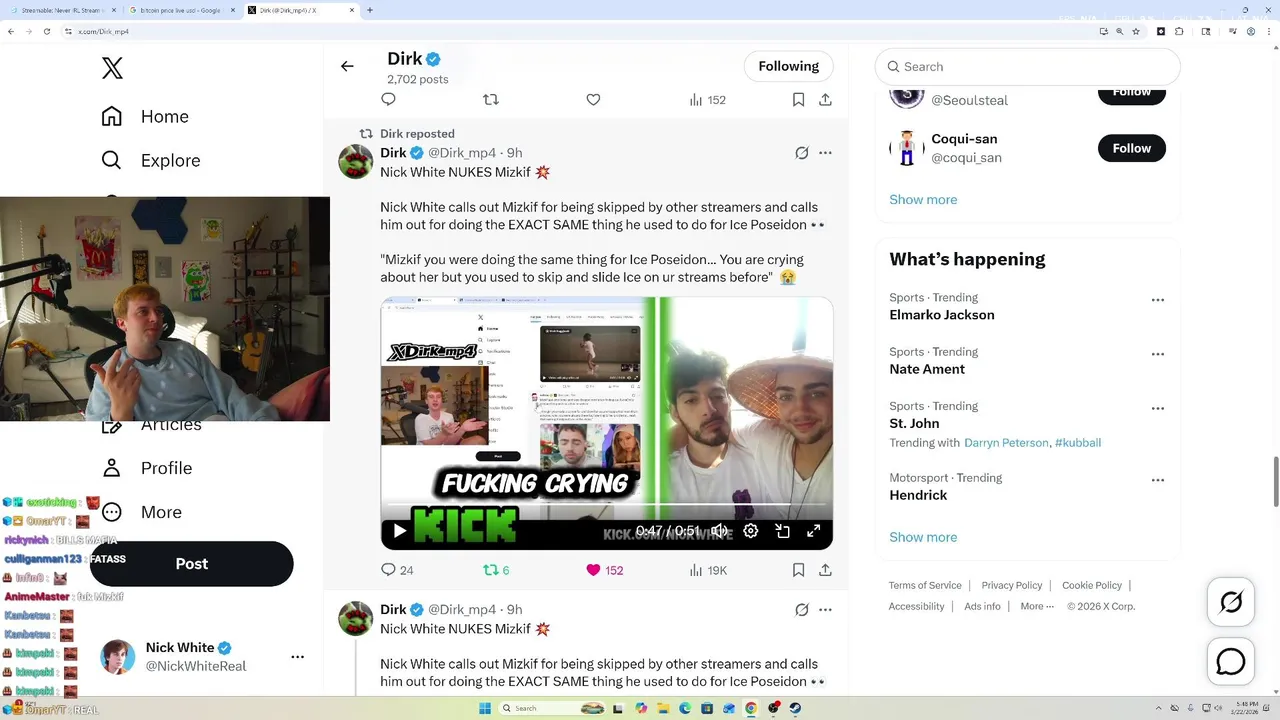The height and width of the screenshot is (720, 1280).
Task: Reload the page in browser
Action: (x=47, y=31)
